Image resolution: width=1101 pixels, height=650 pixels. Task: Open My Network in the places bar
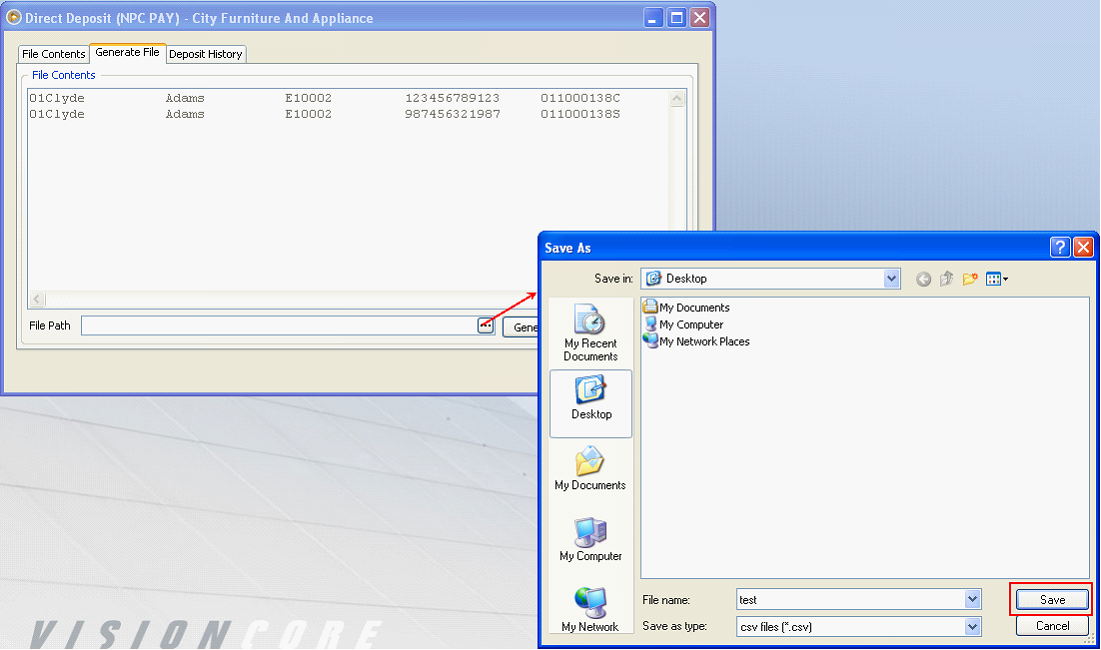pos(590,609)
